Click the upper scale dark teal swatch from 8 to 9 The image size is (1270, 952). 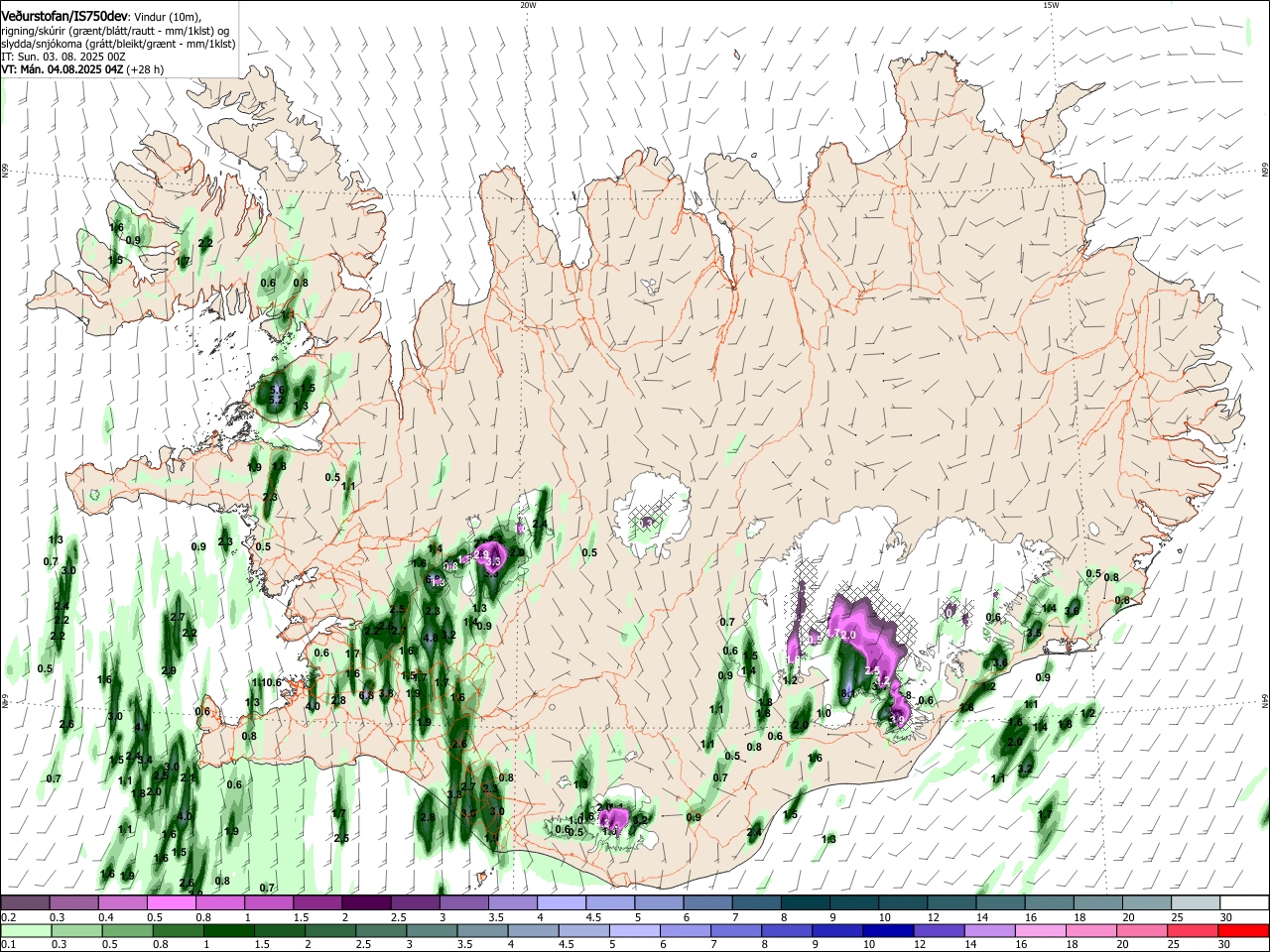pyautogui.click(x=805, y=903)
